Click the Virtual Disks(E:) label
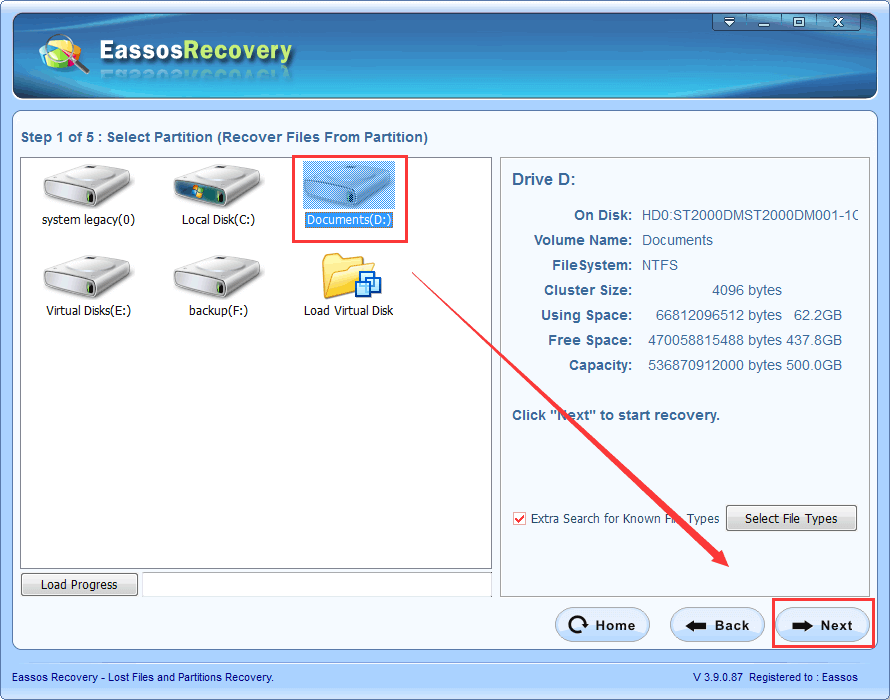This screenshot has width=890, height=700. pyautogui.click(x=89, y=311)
